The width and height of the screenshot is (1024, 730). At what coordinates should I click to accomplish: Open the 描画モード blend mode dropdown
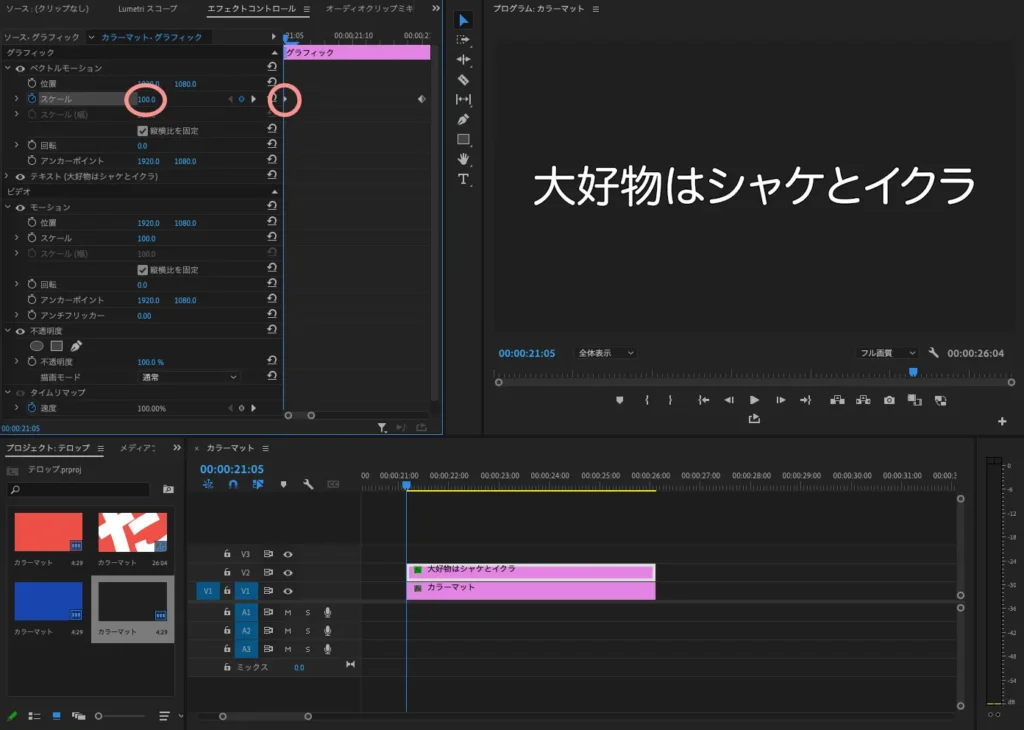coord(188,377)
